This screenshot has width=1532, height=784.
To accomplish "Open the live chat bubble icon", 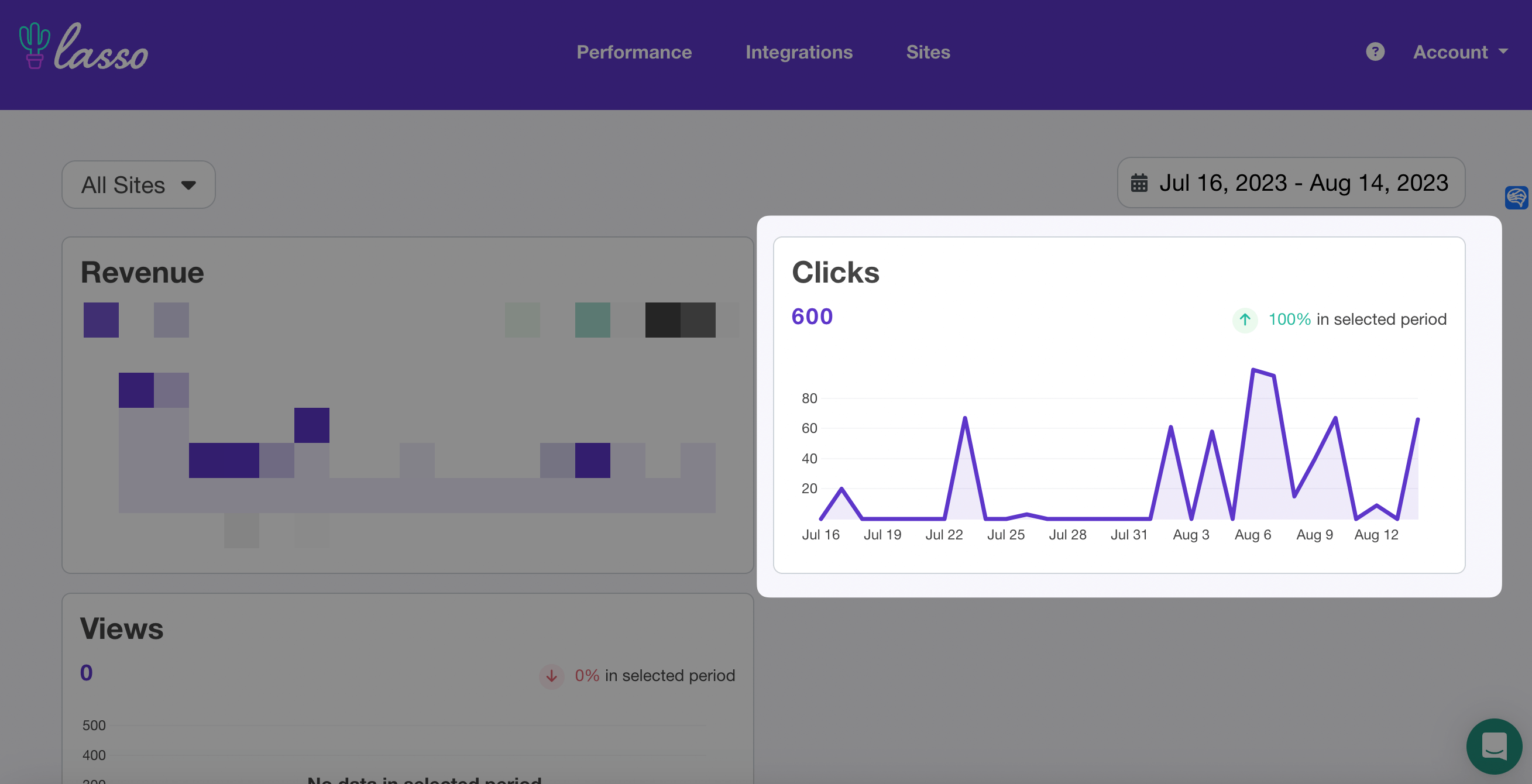I will pyautogui.click(x=1494, y=746).
